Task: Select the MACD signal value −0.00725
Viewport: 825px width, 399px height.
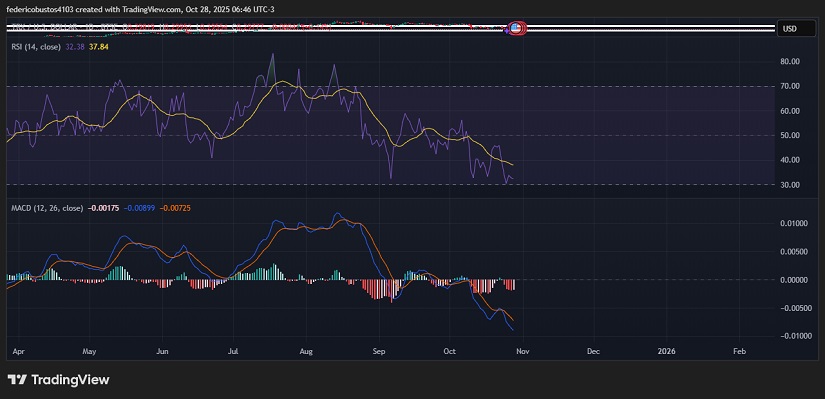Action: click(x=175, y=208)
